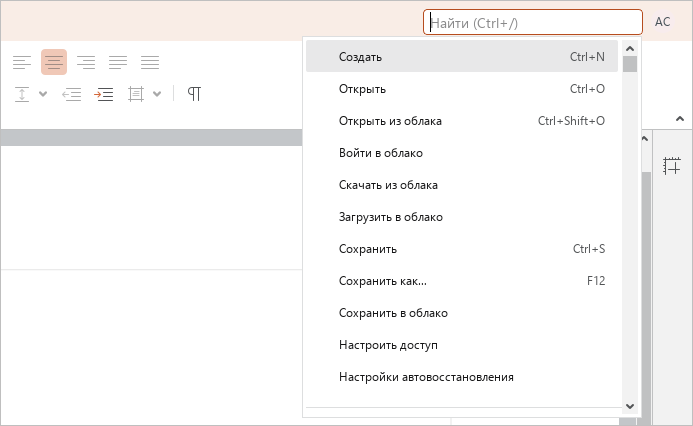Increase paragraph indent
This screenshot has width=693, height=426.
tap(103, 94)
